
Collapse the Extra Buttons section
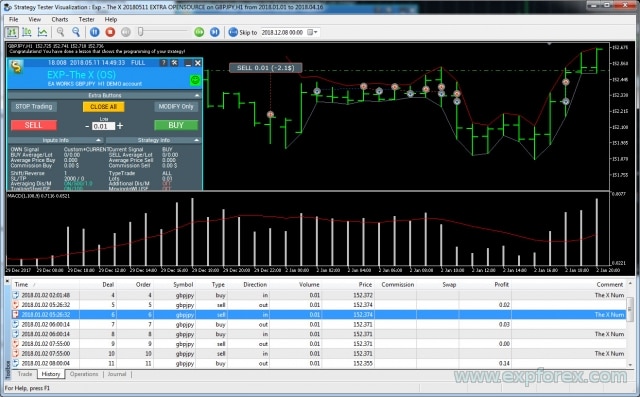pyautogui.click(x=197, y=95)
